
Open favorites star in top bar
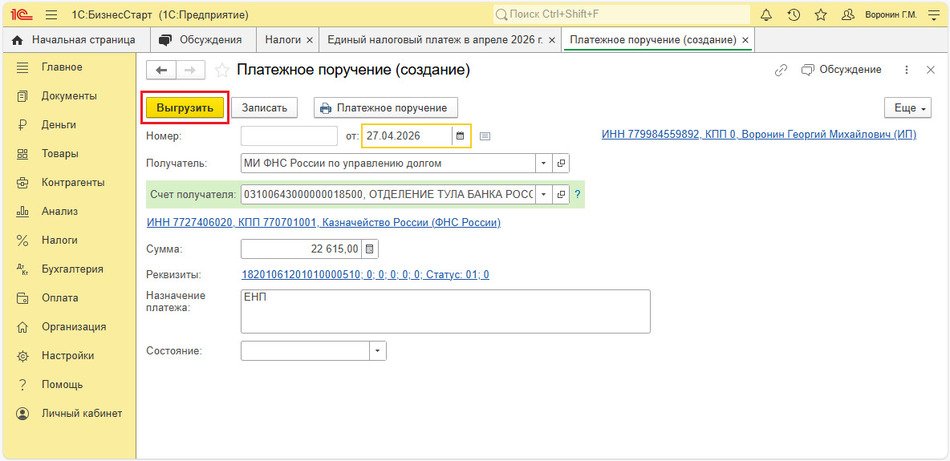pyautogui.click(x=820, y=15)
